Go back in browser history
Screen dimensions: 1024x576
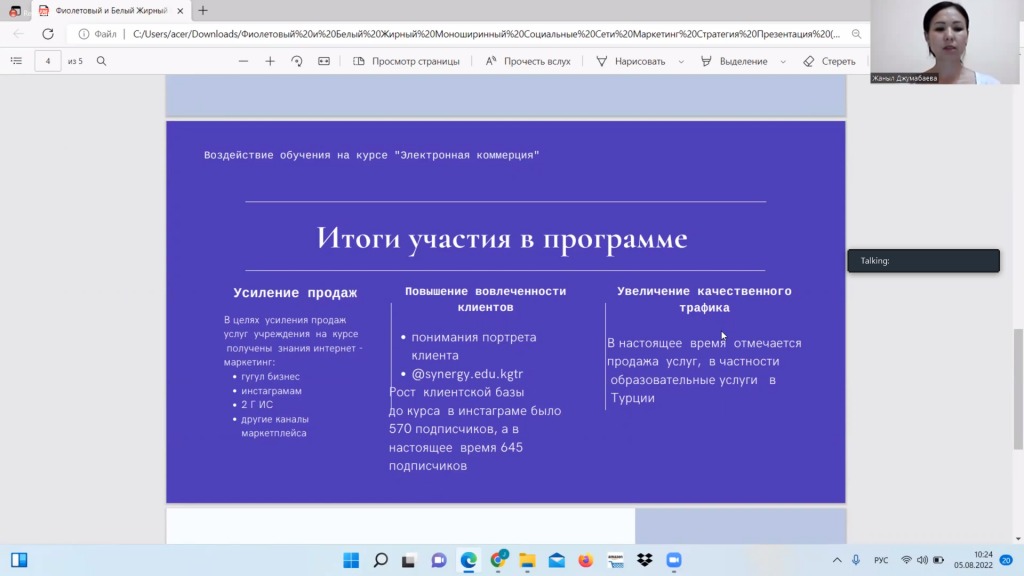(18, 34)
